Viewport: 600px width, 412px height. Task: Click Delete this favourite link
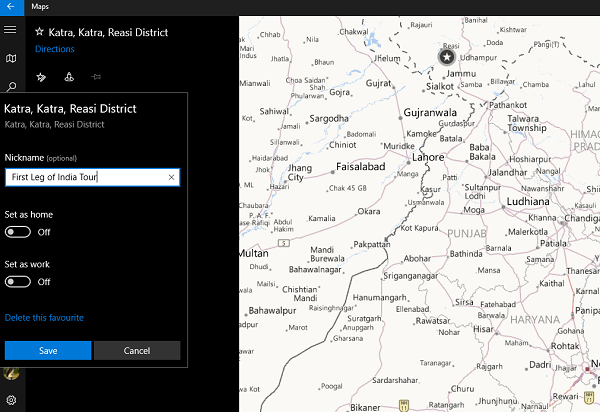pyautogui.click(x=44, y=318)
